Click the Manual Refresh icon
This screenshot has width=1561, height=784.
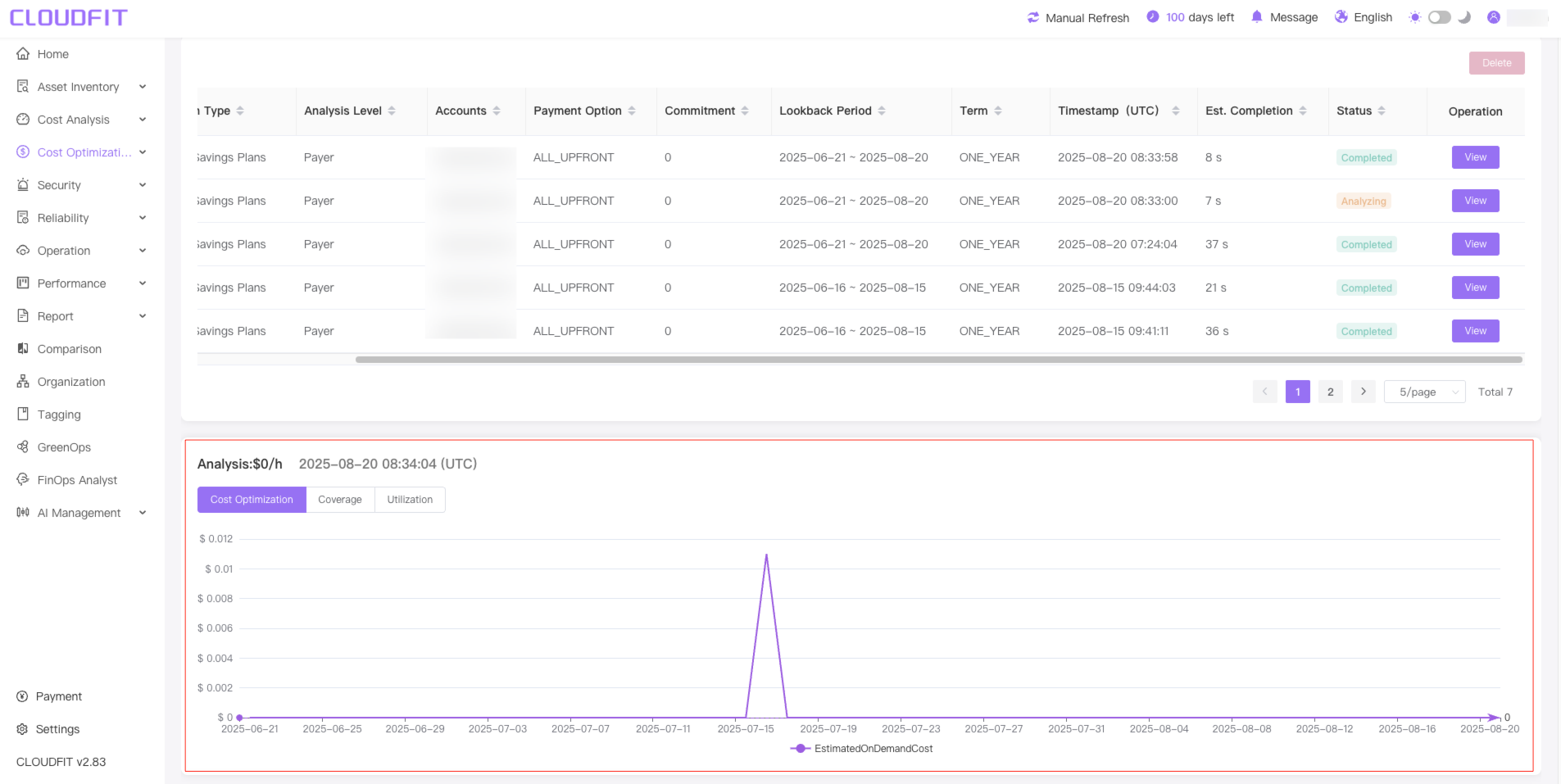point(1033,17)
